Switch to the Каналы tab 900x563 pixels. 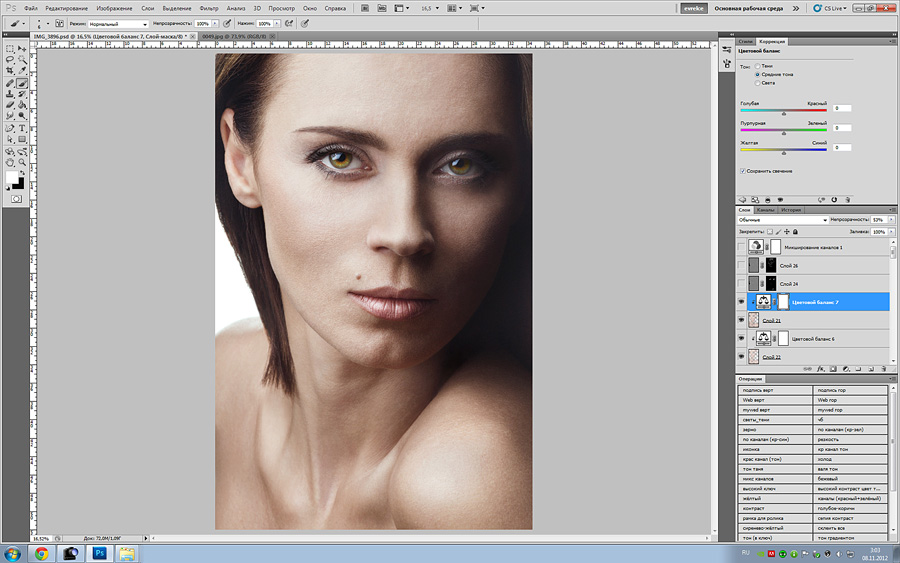[x=765, y=210]
